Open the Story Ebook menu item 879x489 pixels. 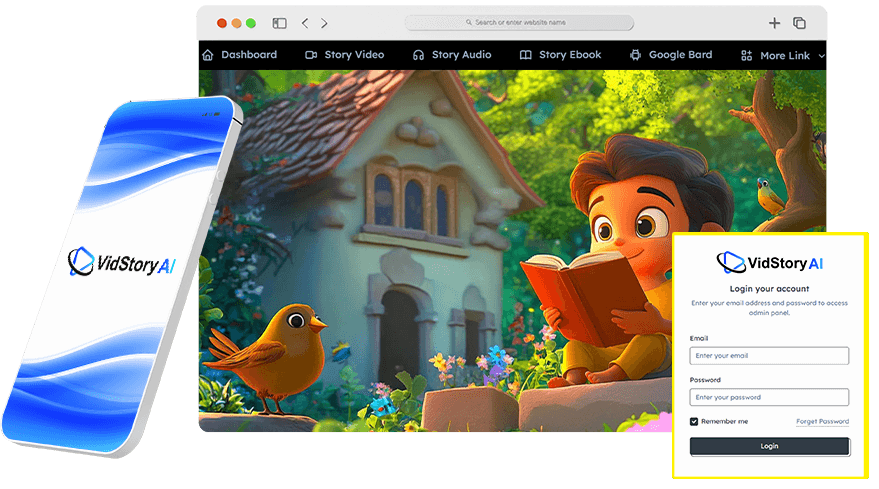(x=561, y=55)
